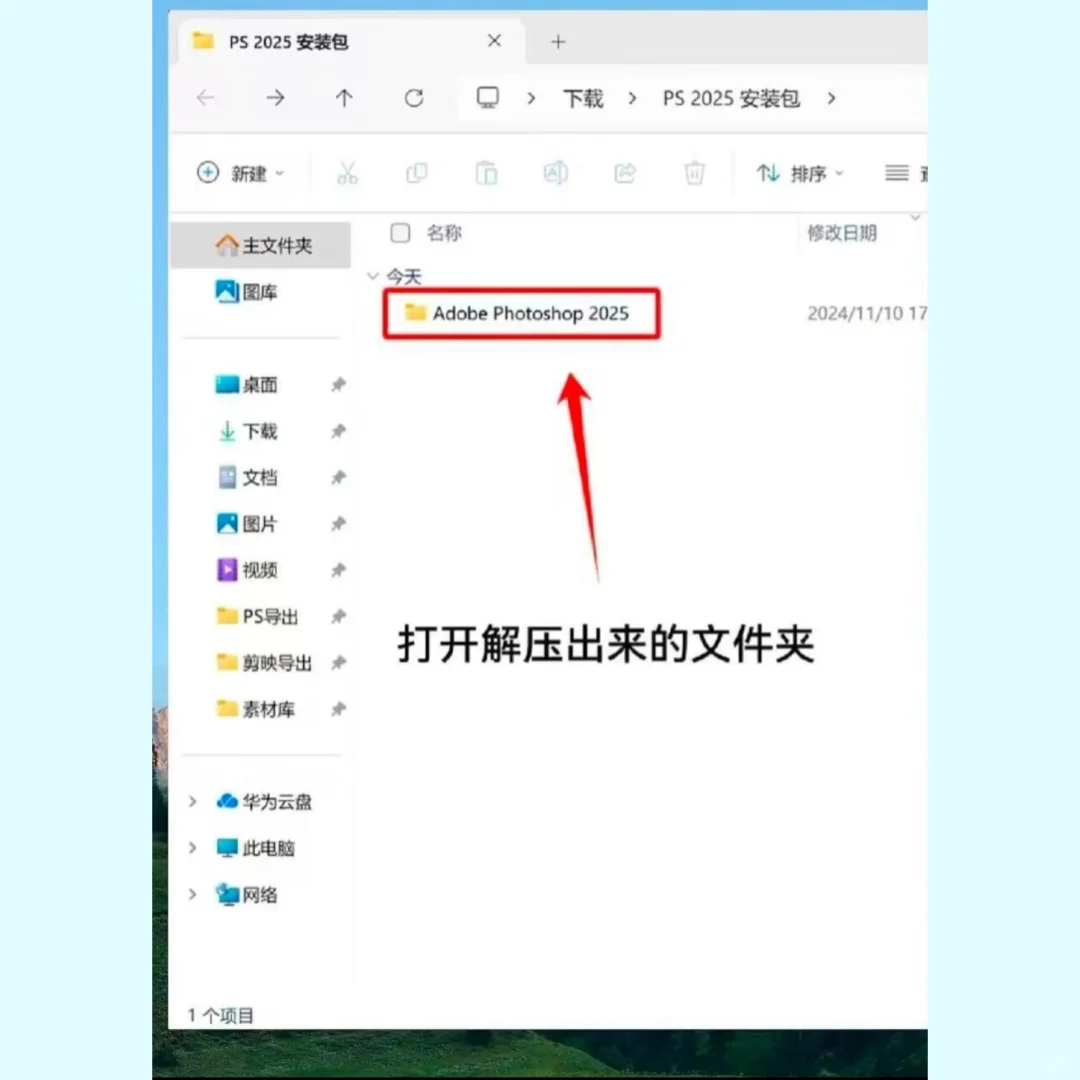1080x1080 pixels.
Task: Click the Paste icon in the toolbar
Action: pos(486,173)
